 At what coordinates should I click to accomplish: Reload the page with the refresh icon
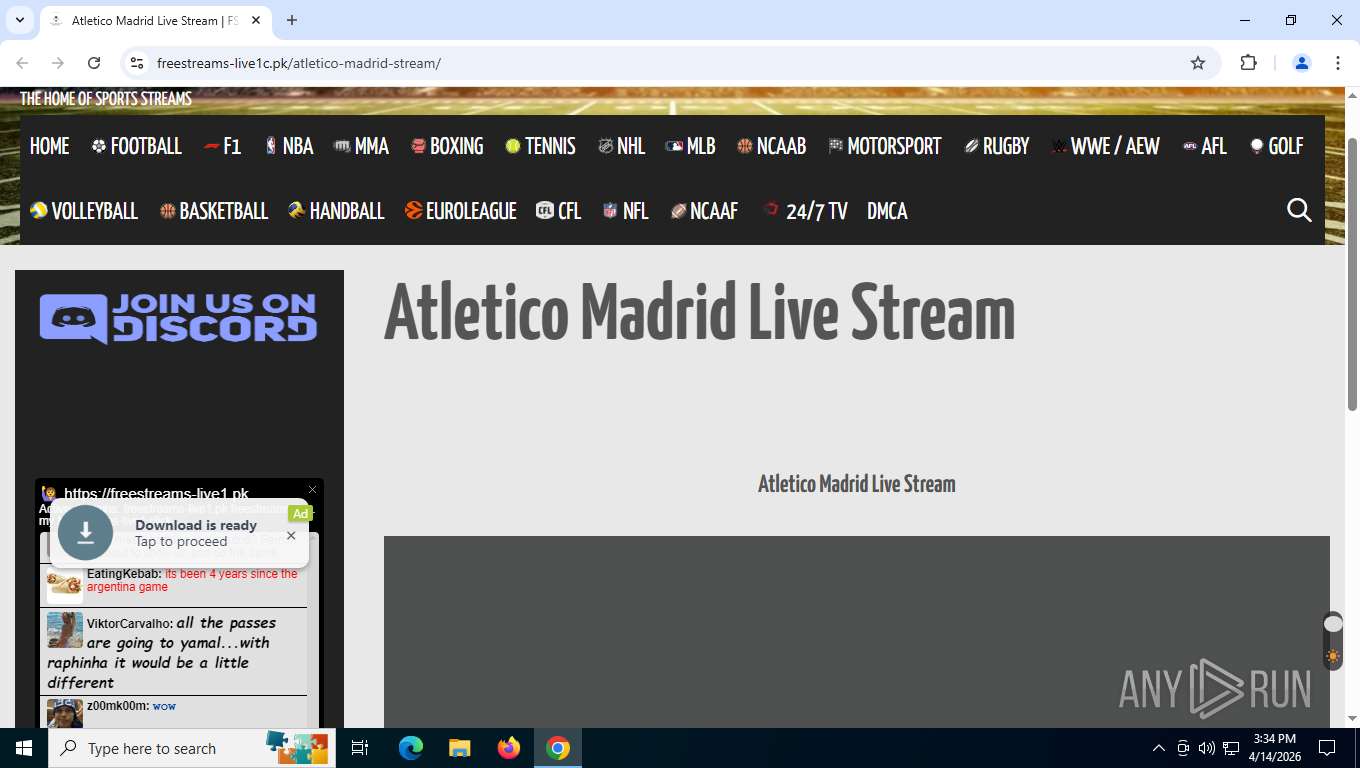pyautogui.click(x=94, y=63)
